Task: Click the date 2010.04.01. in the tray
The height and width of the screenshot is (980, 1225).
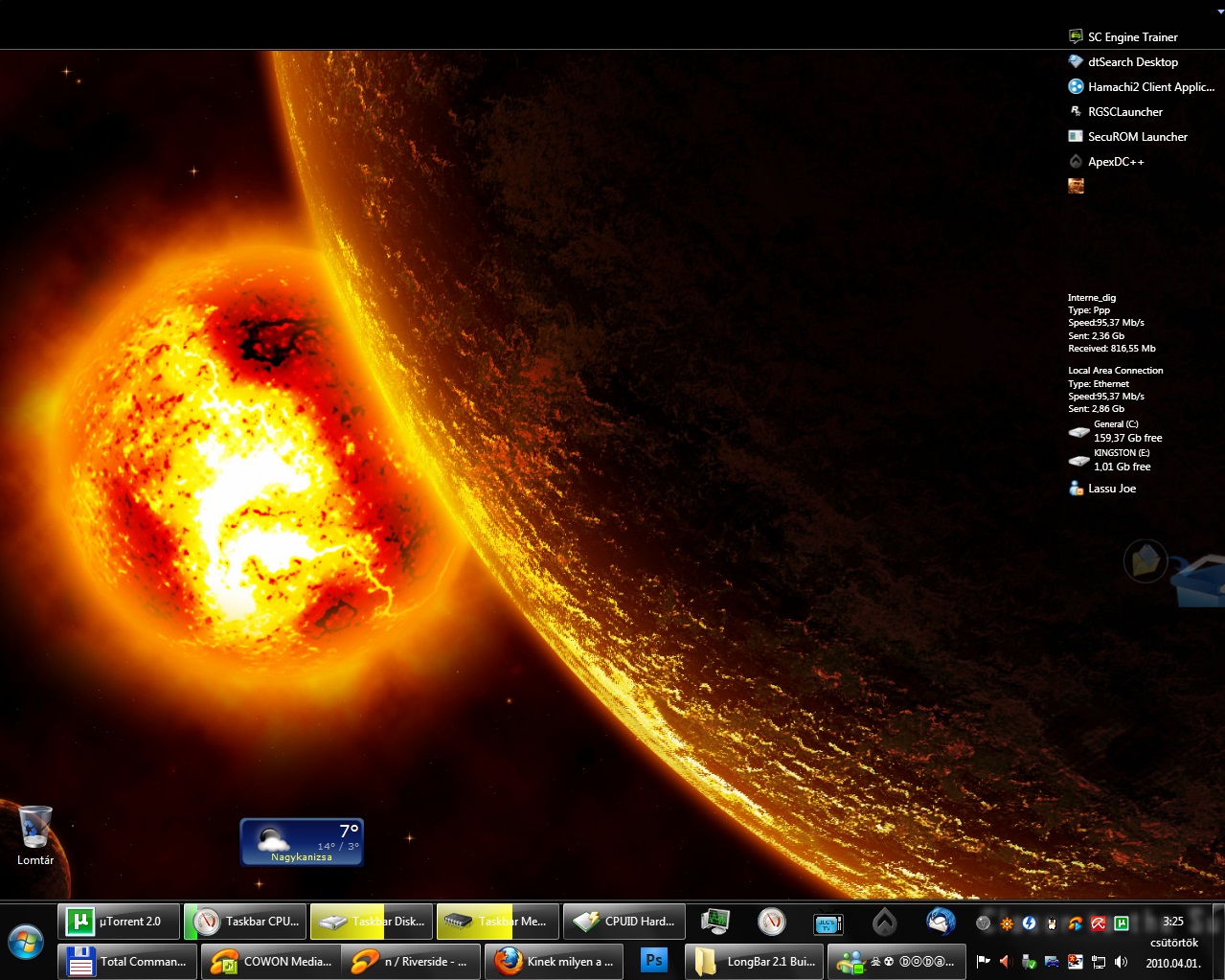Action: (x=1173, y=964)
